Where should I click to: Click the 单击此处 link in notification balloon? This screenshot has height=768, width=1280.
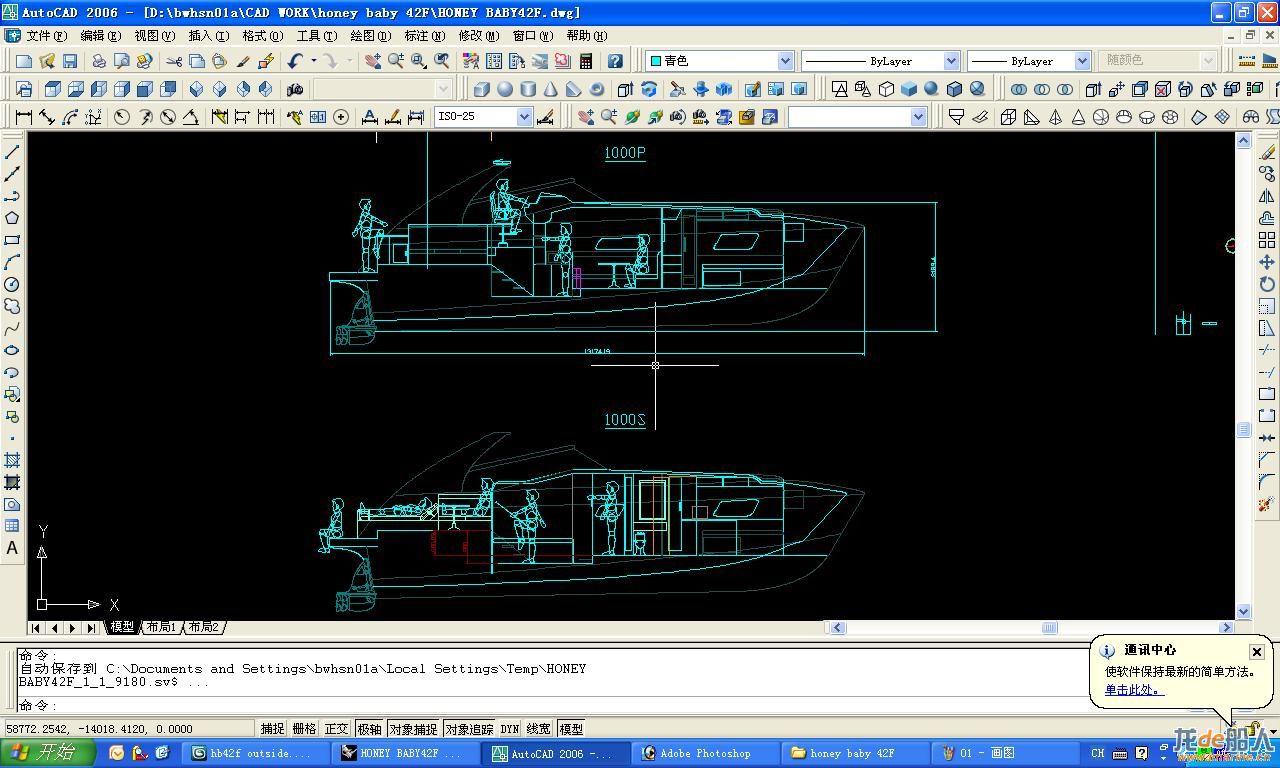coord(1134,690)
